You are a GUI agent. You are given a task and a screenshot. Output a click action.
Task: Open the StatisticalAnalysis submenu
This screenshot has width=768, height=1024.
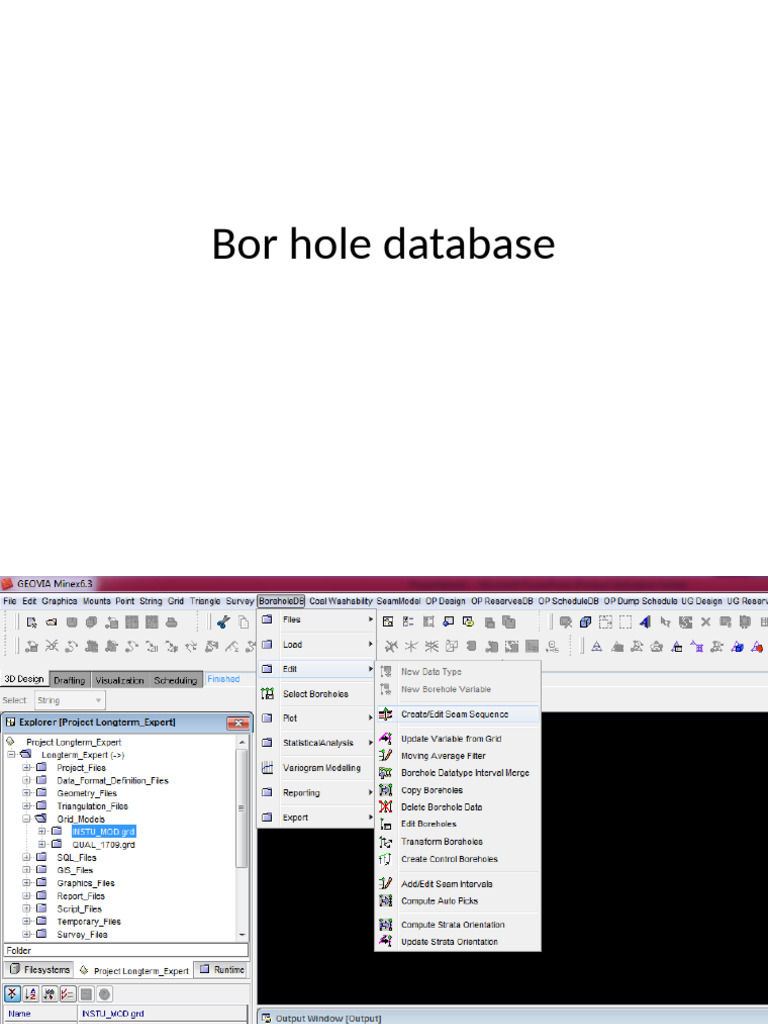(317, 743)
